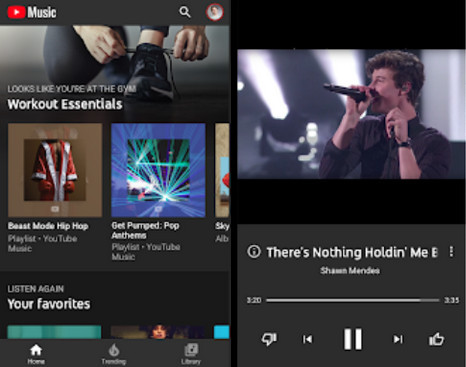Tap the song title 'There's Nothing Holdin' Me'
The height and width of the screenshot is (367, 466).
pyautogui.click(x=352, y=252)
